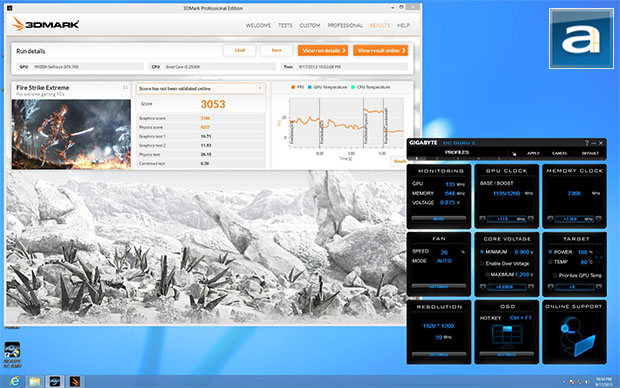Open help question mark in OC Guru
The height and width of the screenshot is (388, 620).
click(x=586, y=143)
